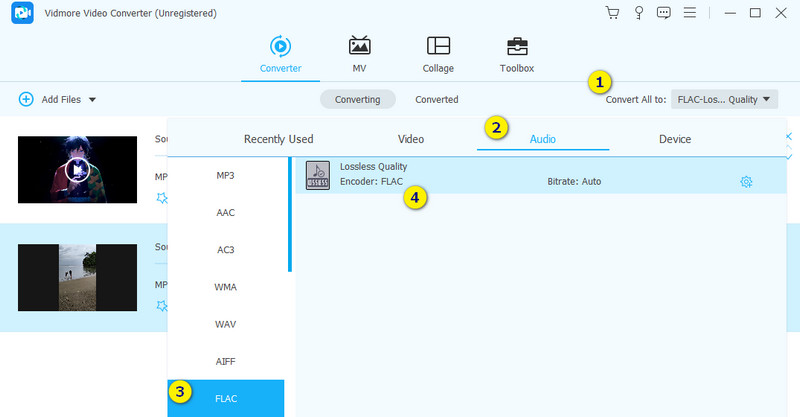The height and width of the screenshot is (417, 800).
Task: Open custom profile gear for Lossless Quality
Action: click(x=745, y=182)
